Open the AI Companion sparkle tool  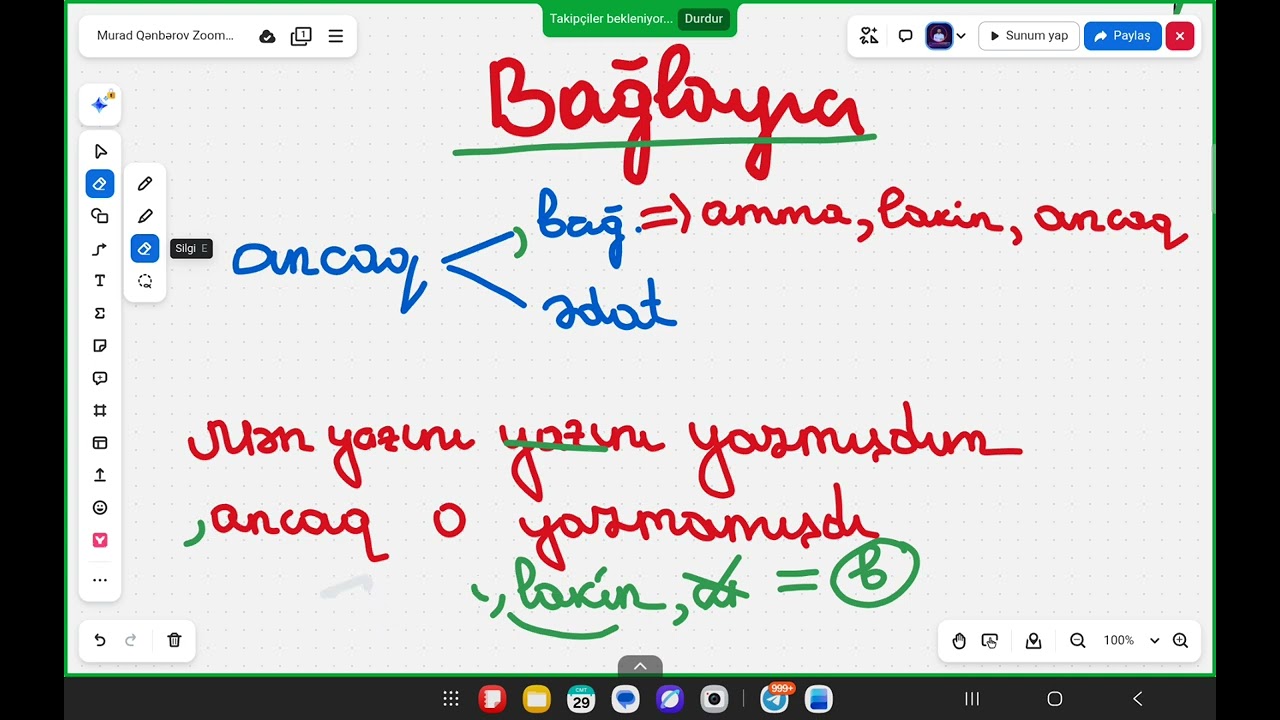point(100,104)
